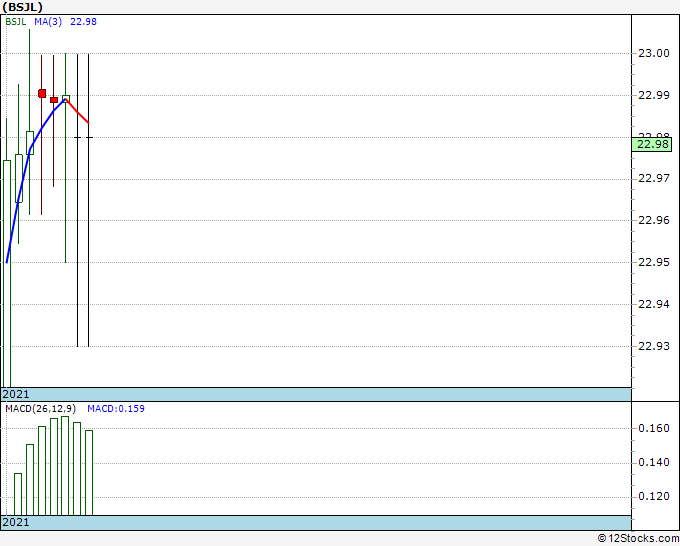Image resolution: width=680 pixels, height=546 pixels.
Task: Click the 0.160 MACD axis label
Action: tap(654, 428)
